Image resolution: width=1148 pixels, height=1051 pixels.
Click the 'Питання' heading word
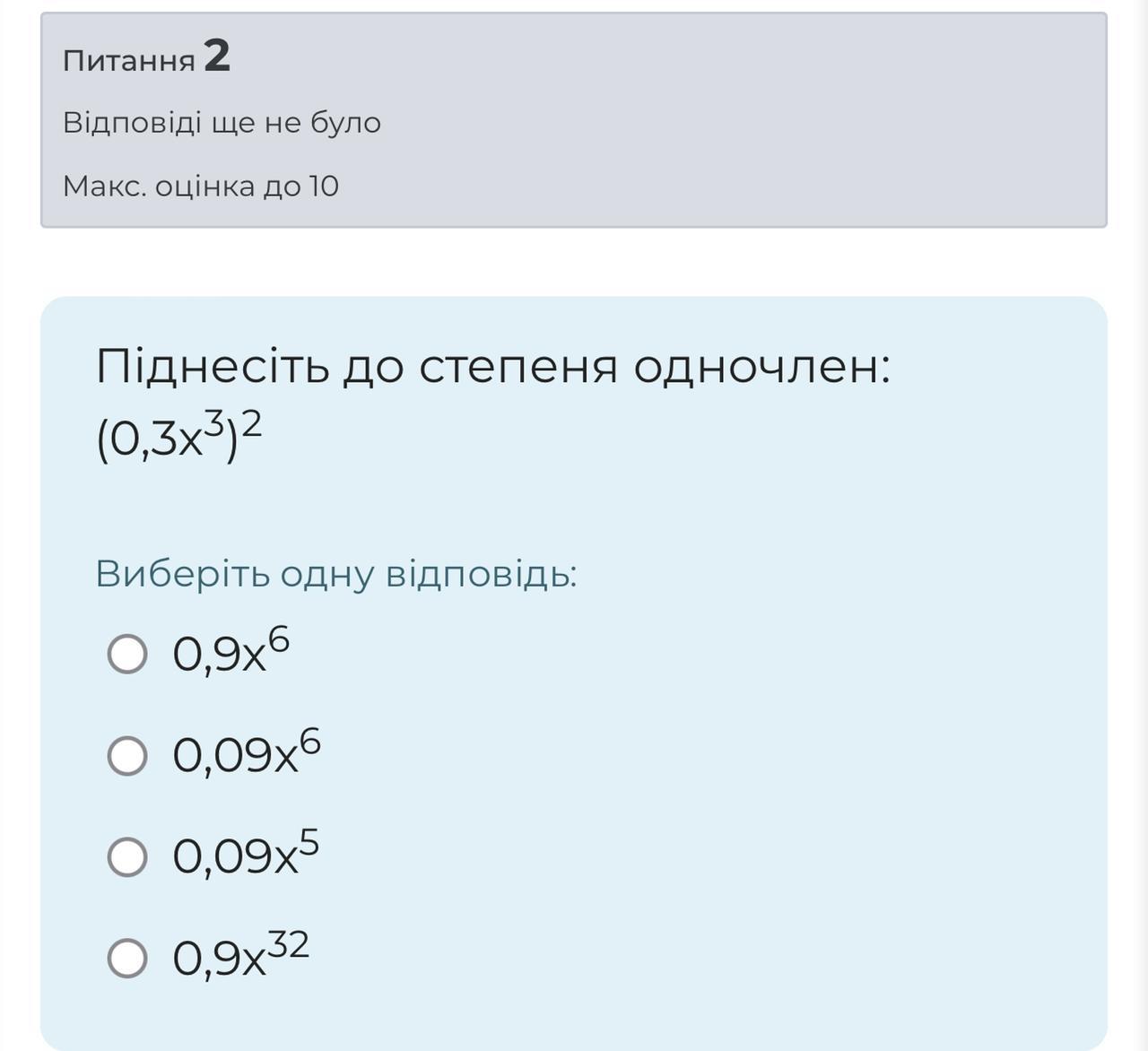(x=129, y=61)
